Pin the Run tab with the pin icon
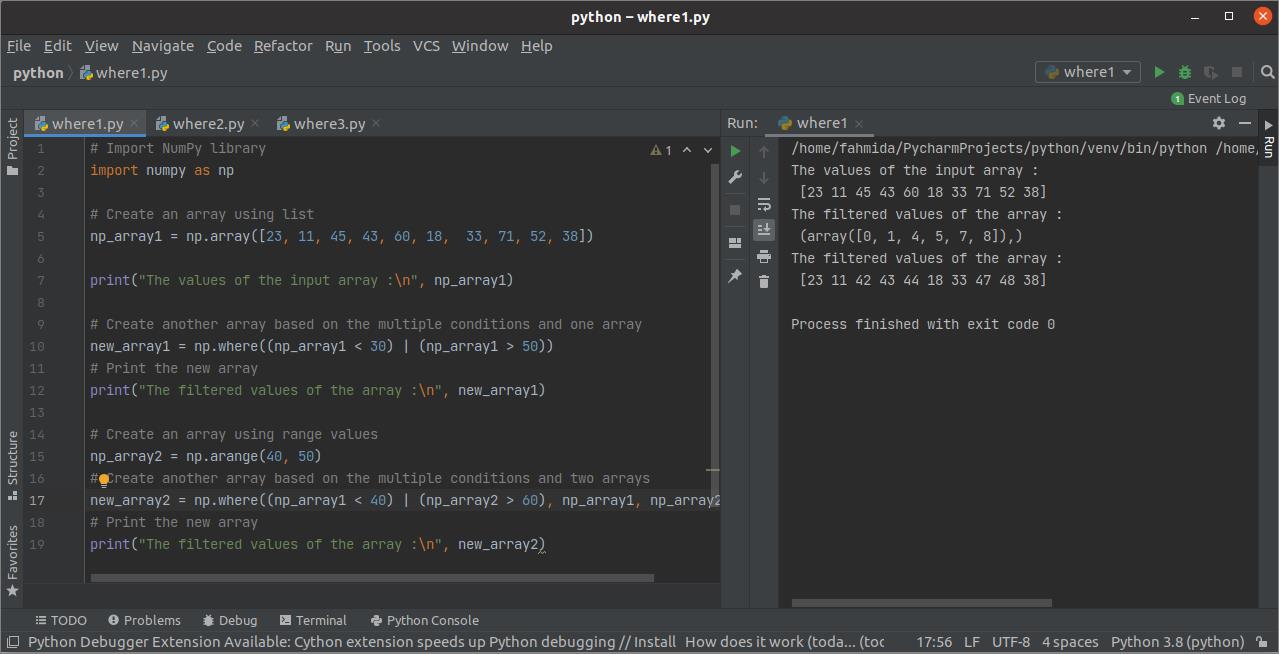1279x654 pixels. coord(735,276)
